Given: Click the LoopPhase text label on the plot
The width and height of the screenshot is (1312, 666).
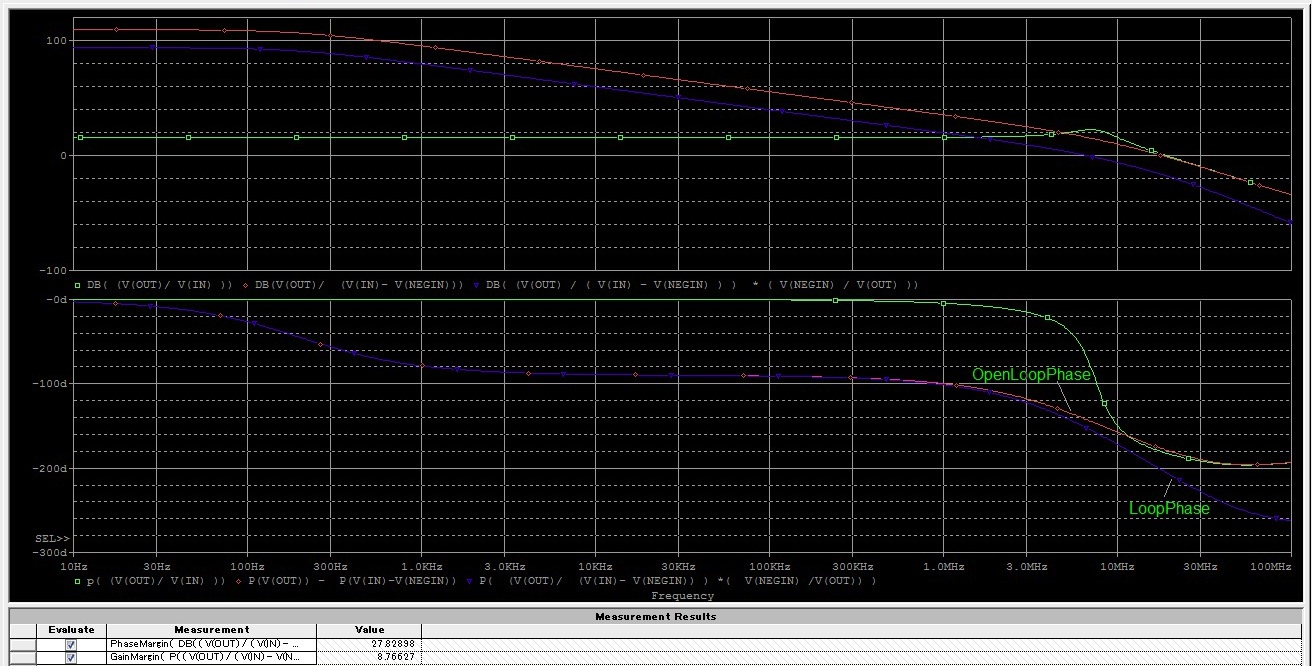Looking at the screenshot, I should [1168, 509].
